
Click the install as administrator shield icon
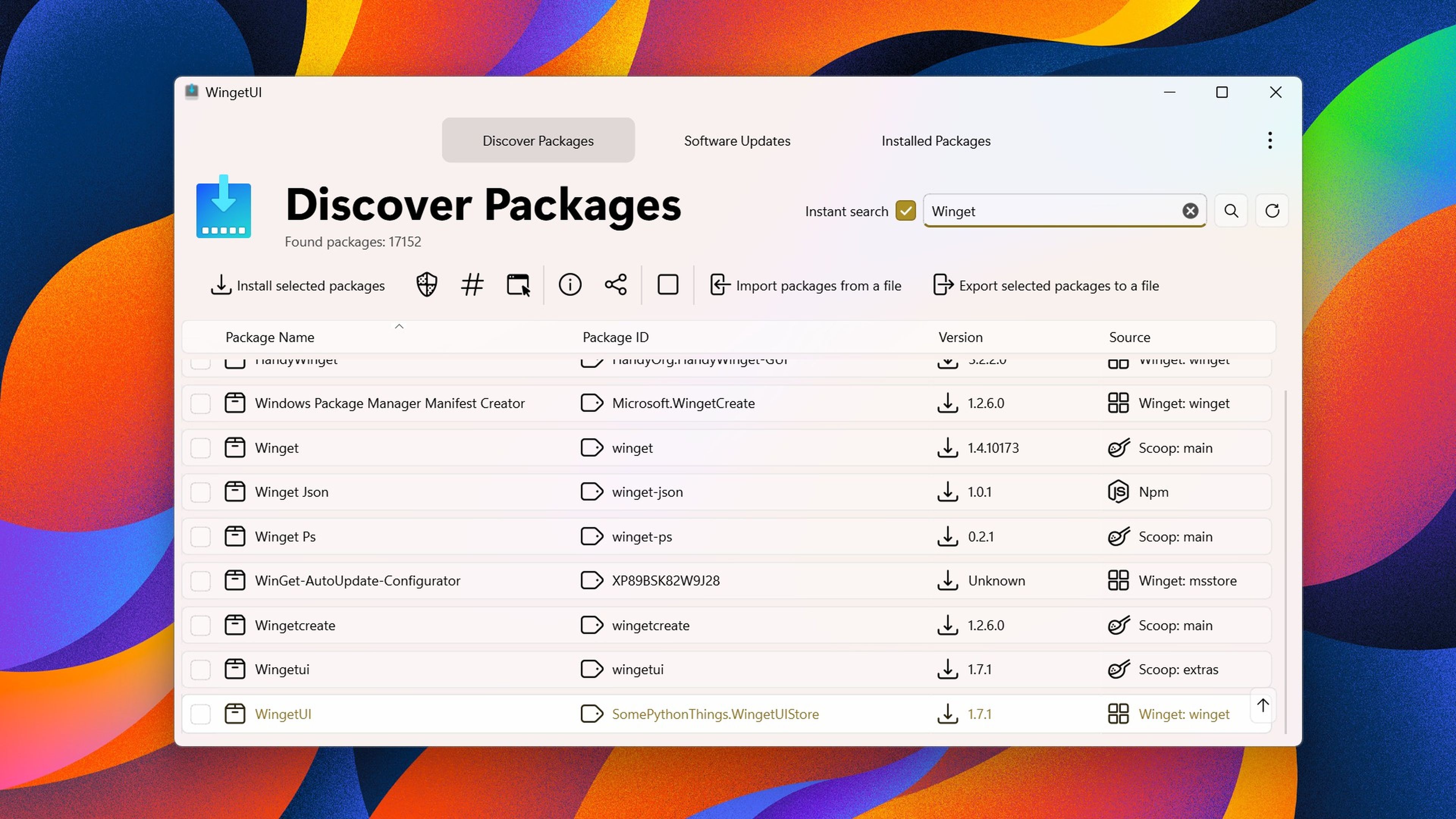pos(427,285)
